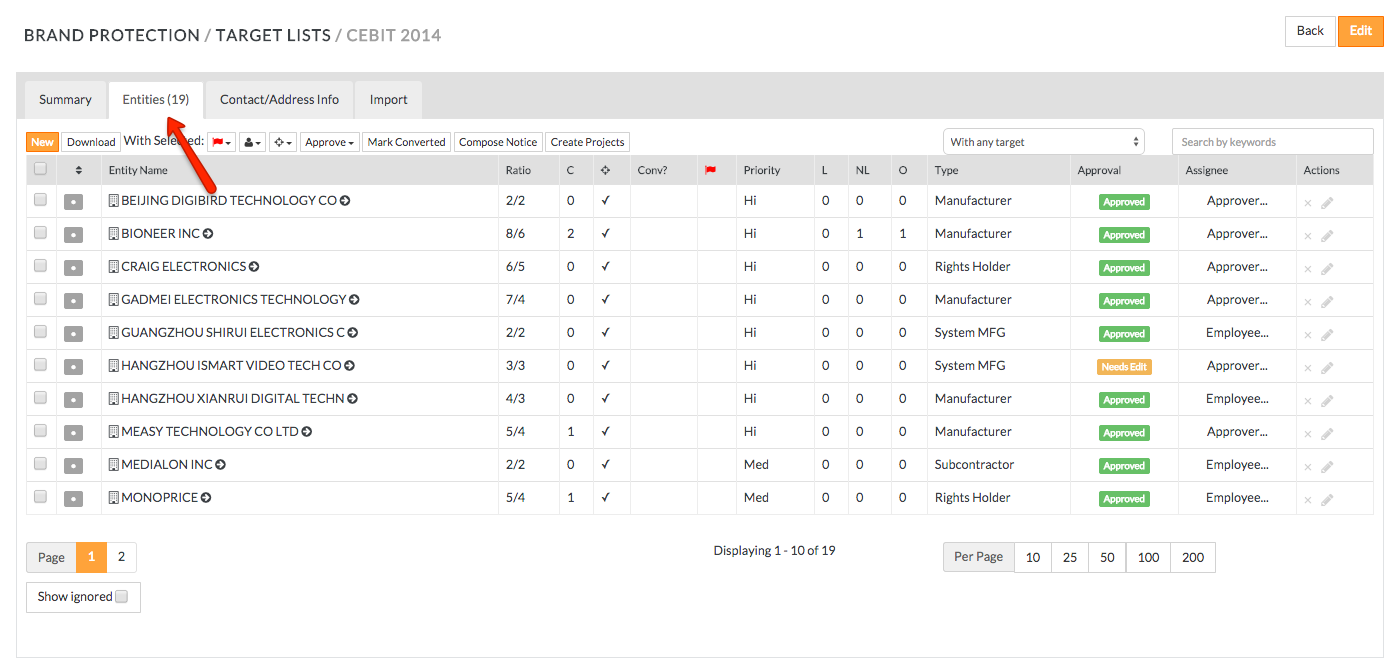Click the Search by keywords field
The height and width of the screenshot is (658, 1399).
tap(1277, 142)
